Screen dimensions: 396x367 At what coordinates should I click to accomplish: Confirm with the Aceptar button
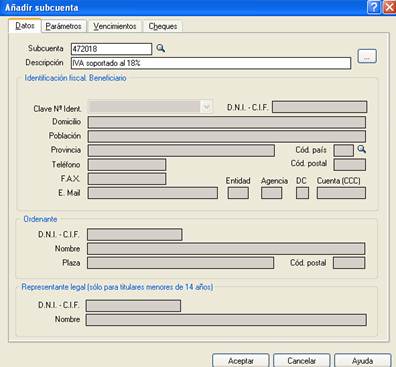point(241,360)
